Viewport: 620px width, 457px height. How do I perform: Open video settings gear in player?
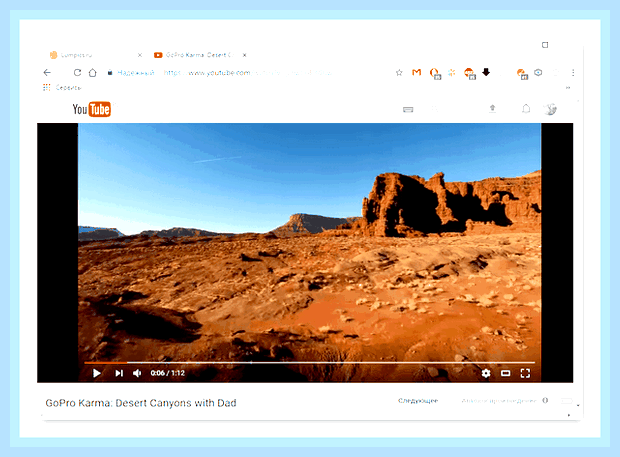(486, 373)
